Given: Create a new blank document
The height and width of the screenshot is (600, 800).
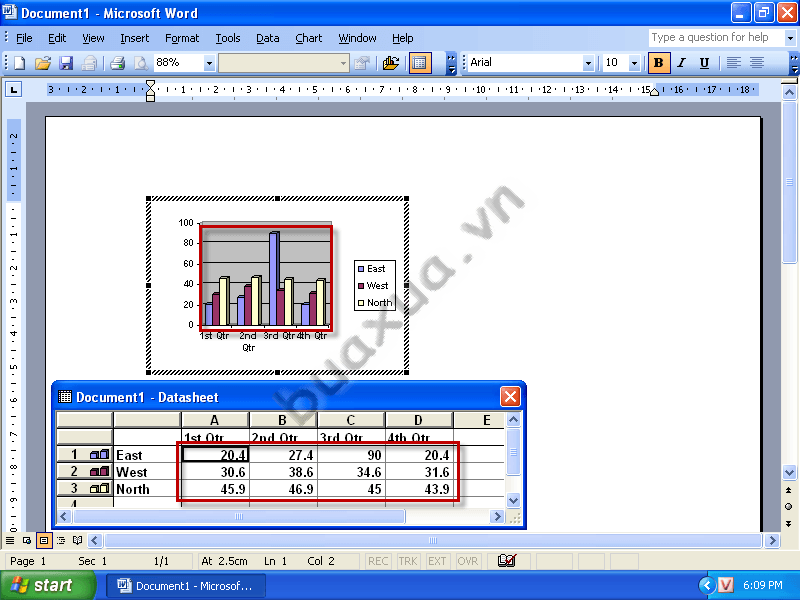Looking at the screenshot, I should pos(19,63).
